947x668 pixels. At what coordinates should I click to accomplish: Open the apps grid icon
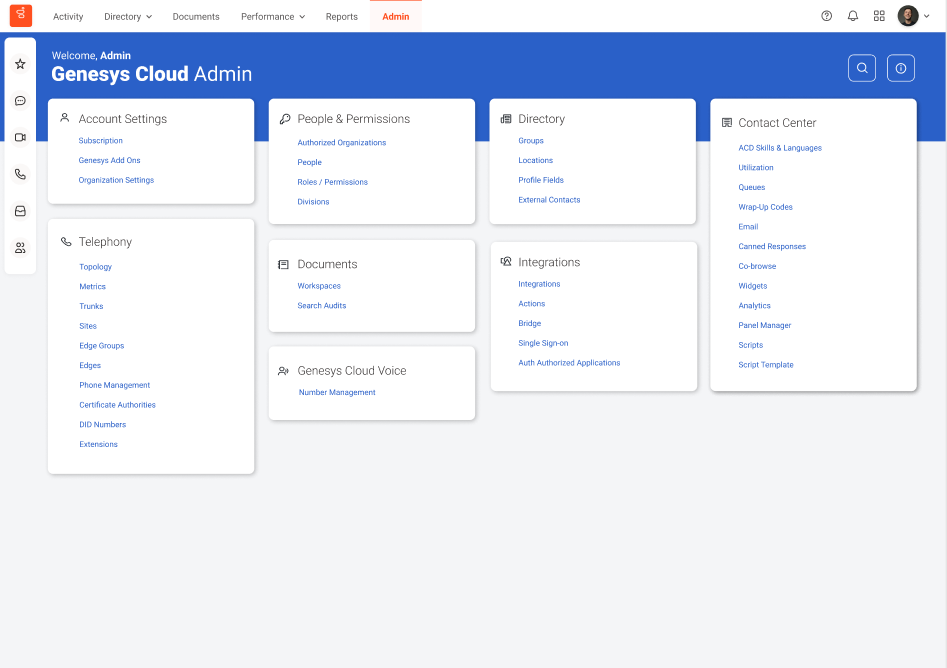pyautogui.click(x=879, y=16)
